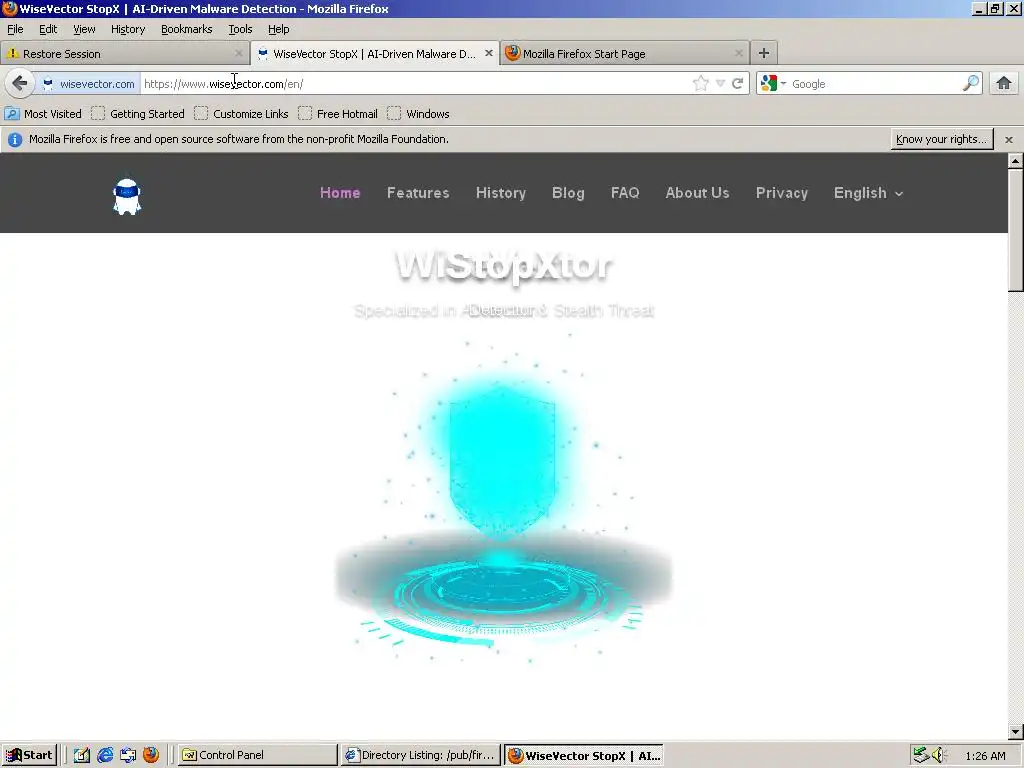This screenshot has width=1024, height=768.
Task: Close the Mozilla Firefox Start Page tab
Action: (739, 53)
